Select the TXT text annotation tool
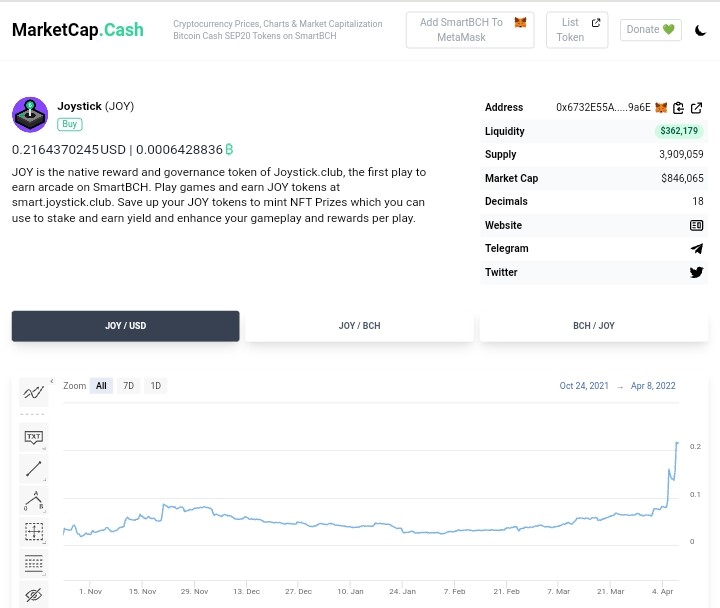The height and width of the screenshot is (608, 720). (x=34, y=436)
